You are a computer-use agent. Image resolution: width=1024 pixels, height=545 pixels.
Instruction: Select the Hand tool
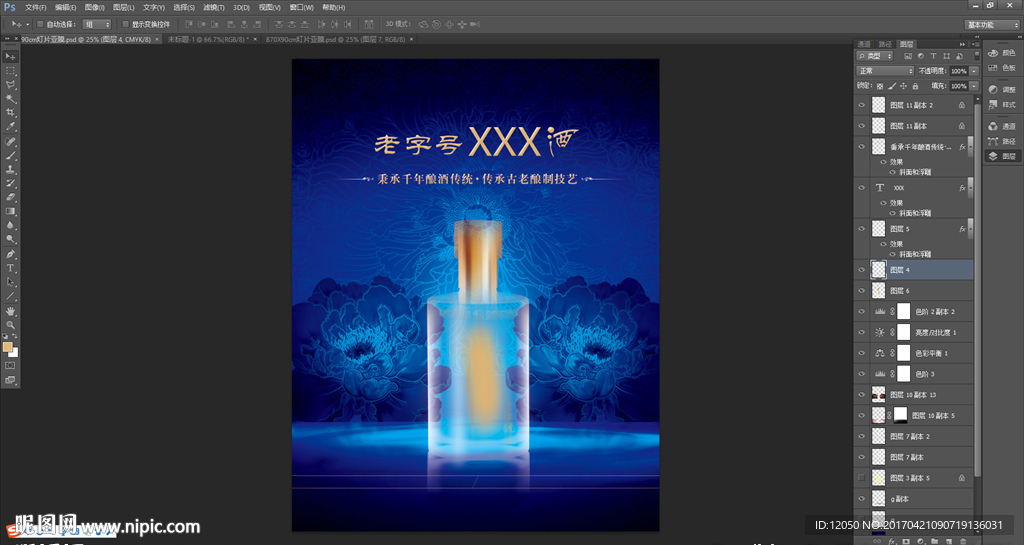[x=10, y=311]
